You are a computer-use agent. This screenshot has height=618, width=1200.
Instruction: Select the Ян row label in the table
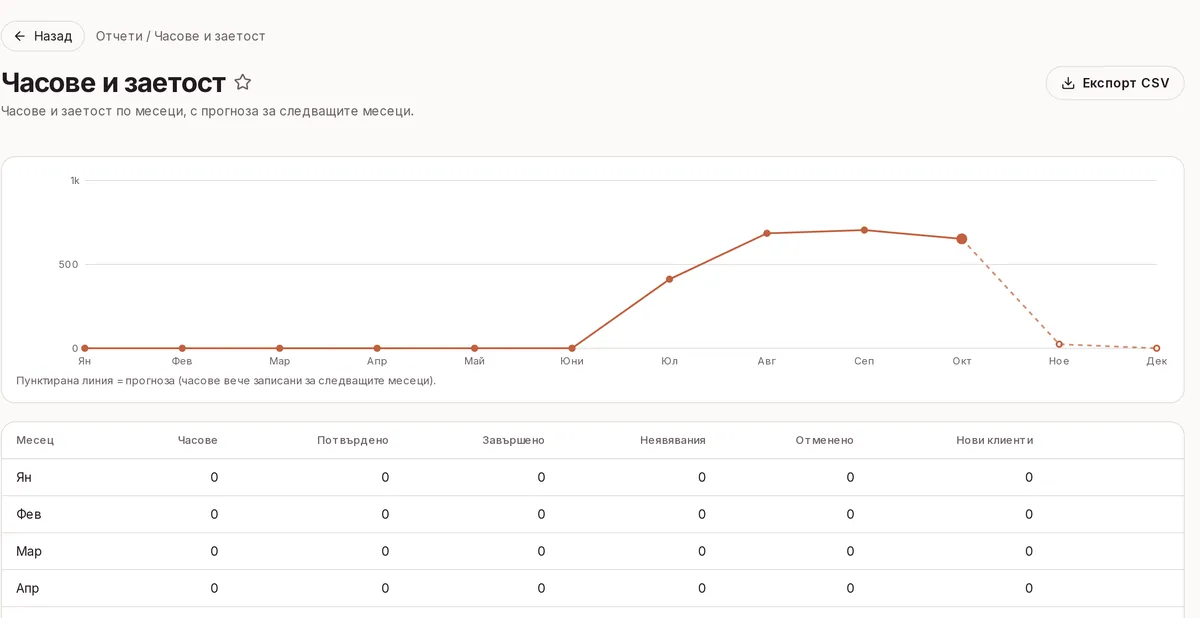[24, 477]
